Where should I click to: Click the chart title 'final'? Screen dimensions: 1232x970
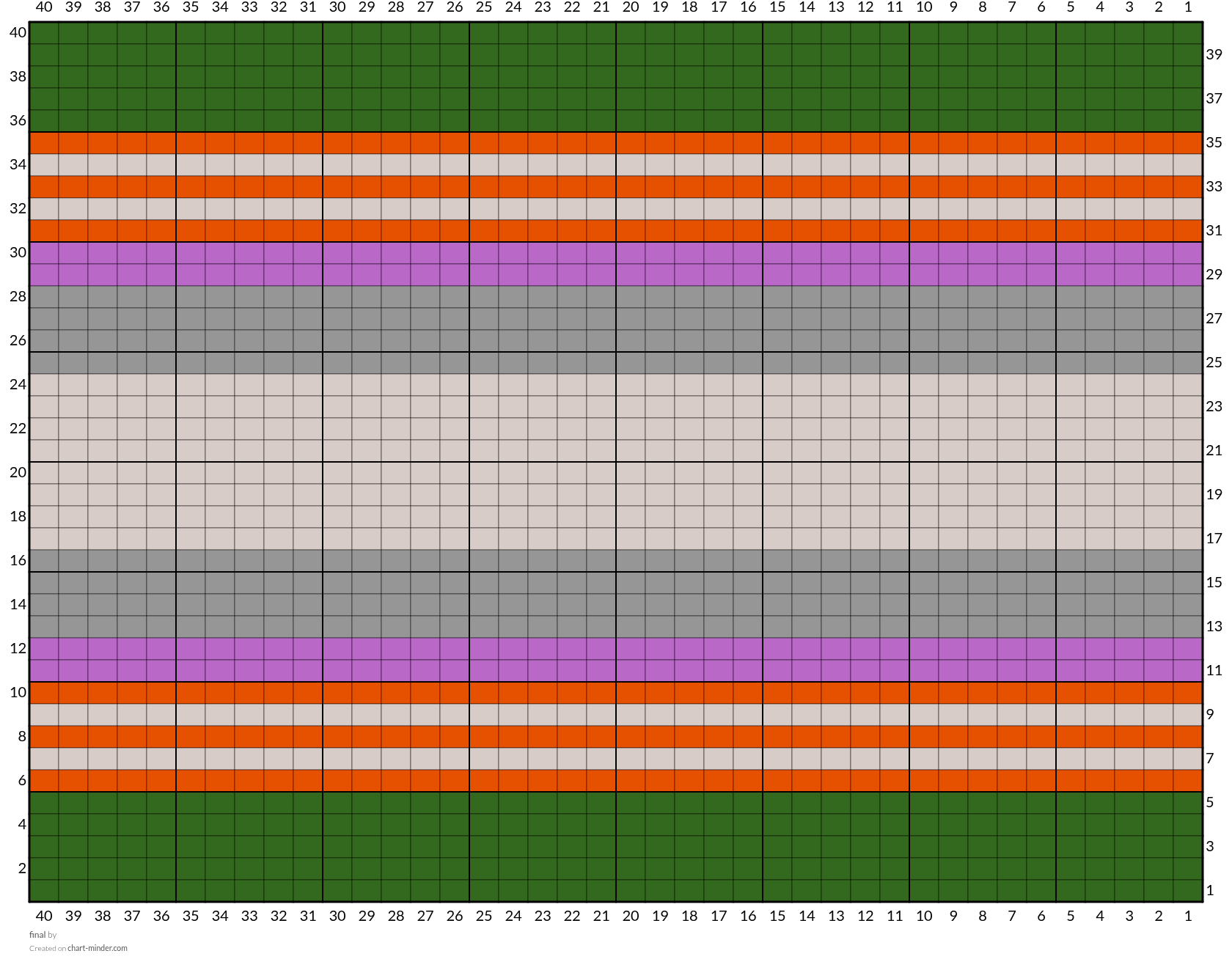pos(37,935)
